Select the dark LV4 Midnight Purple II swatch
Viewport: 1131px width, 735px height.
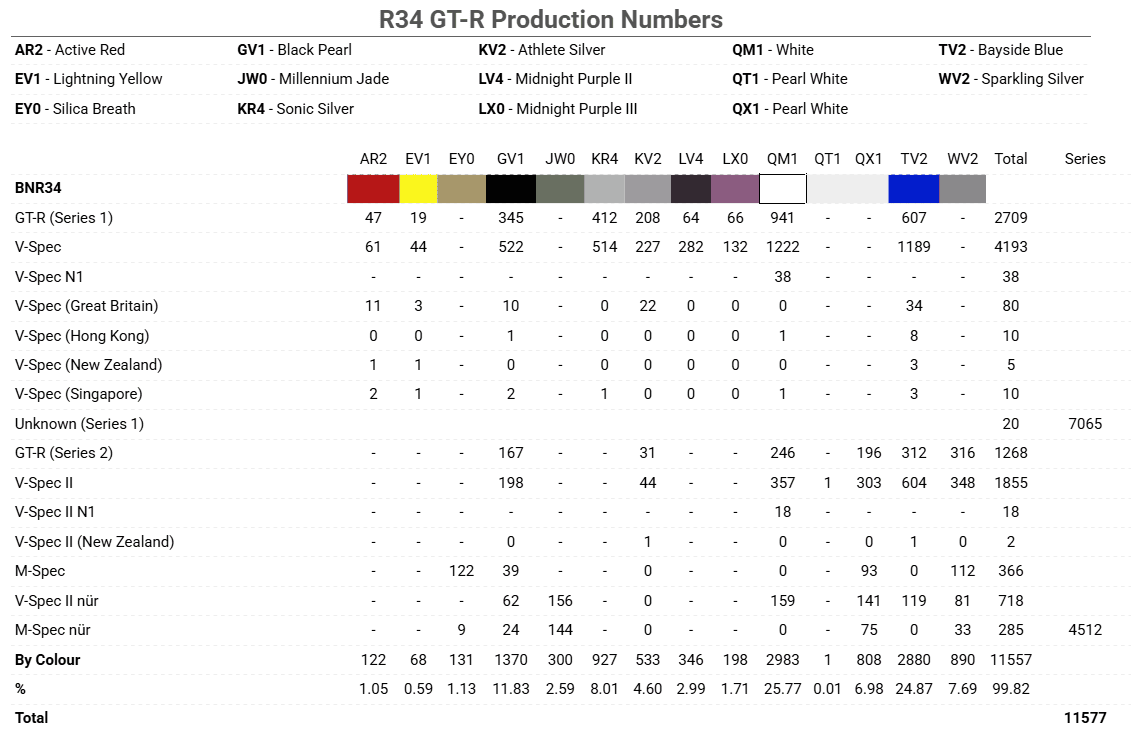(x=690, y=189)
